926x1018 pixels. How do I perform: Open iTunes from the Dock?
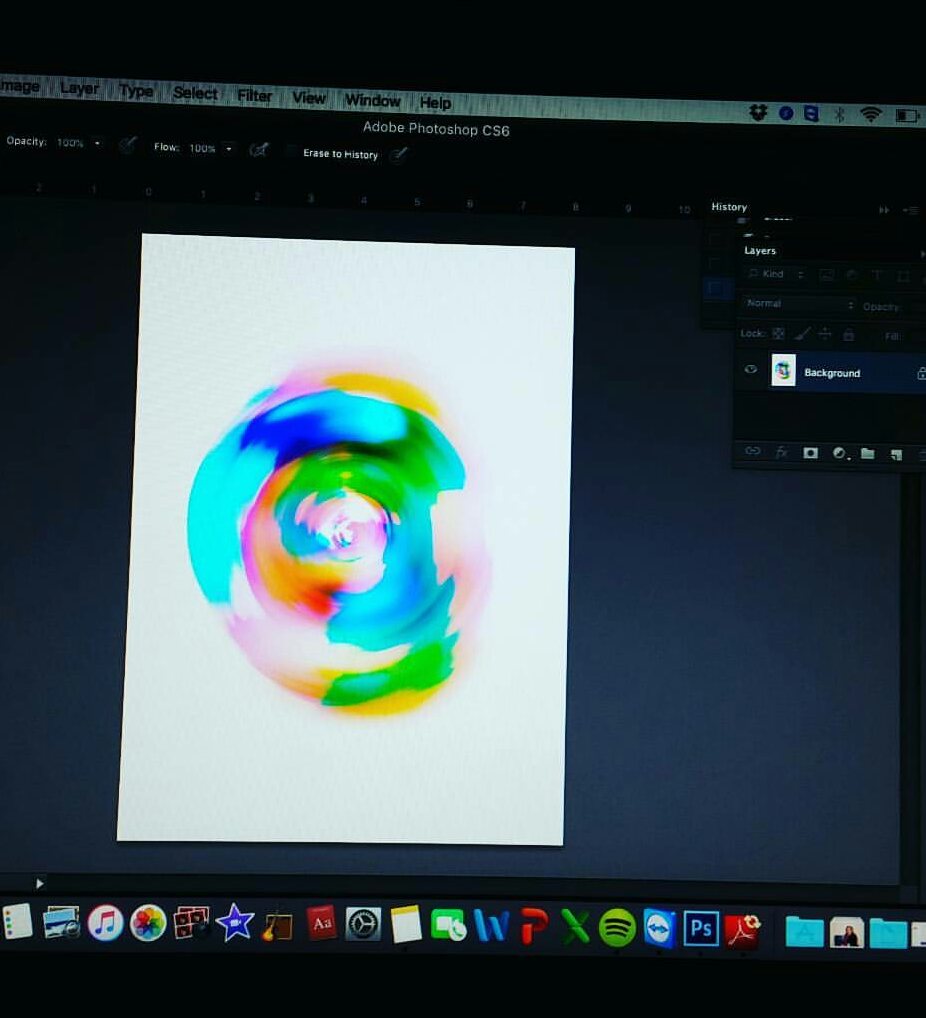[x=105, y=922]
